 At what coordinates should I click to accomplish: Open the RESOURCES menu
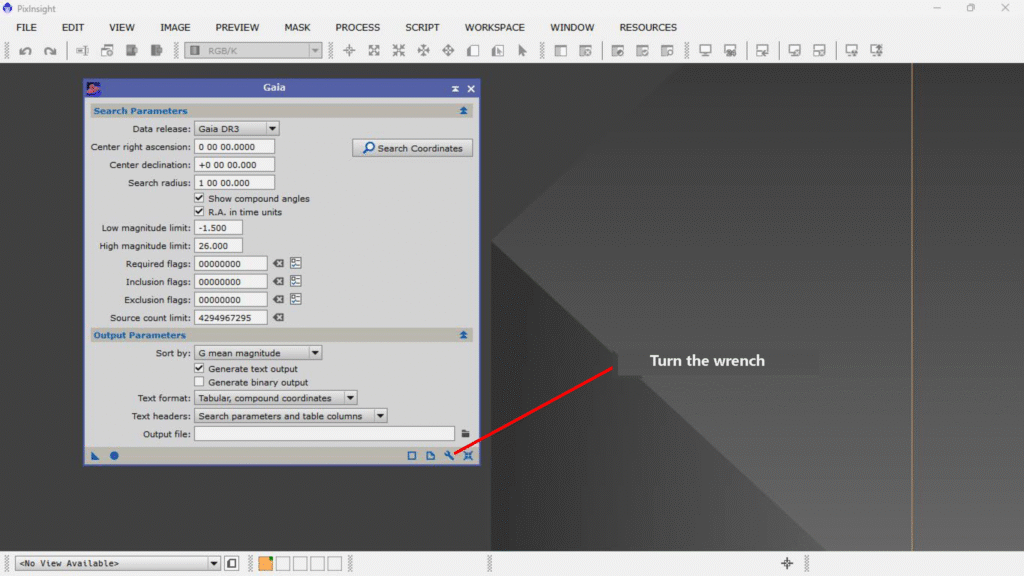click(x=648, y=27)
